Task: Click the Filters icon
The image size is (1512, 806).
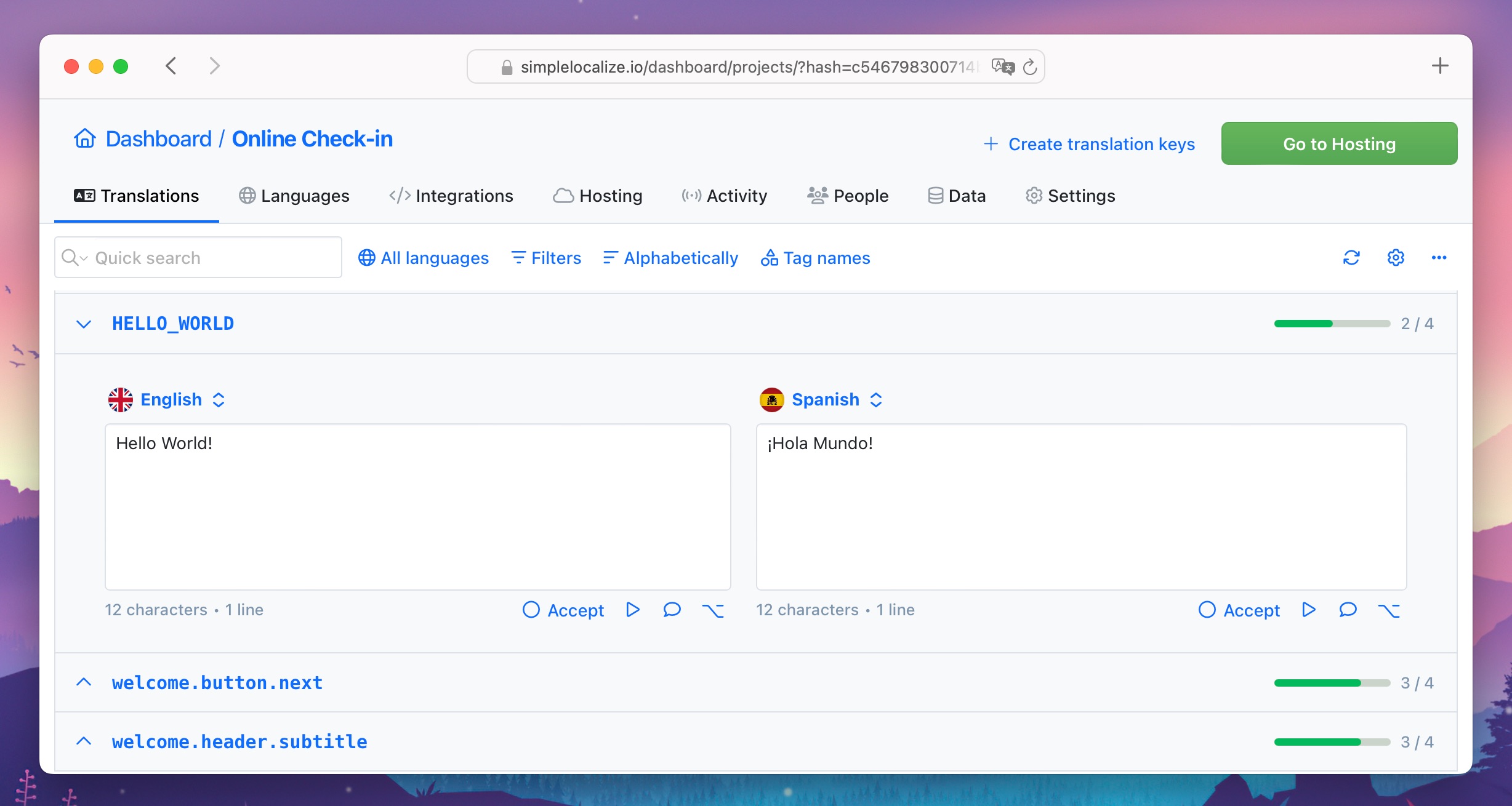Action: pos(519,258)
